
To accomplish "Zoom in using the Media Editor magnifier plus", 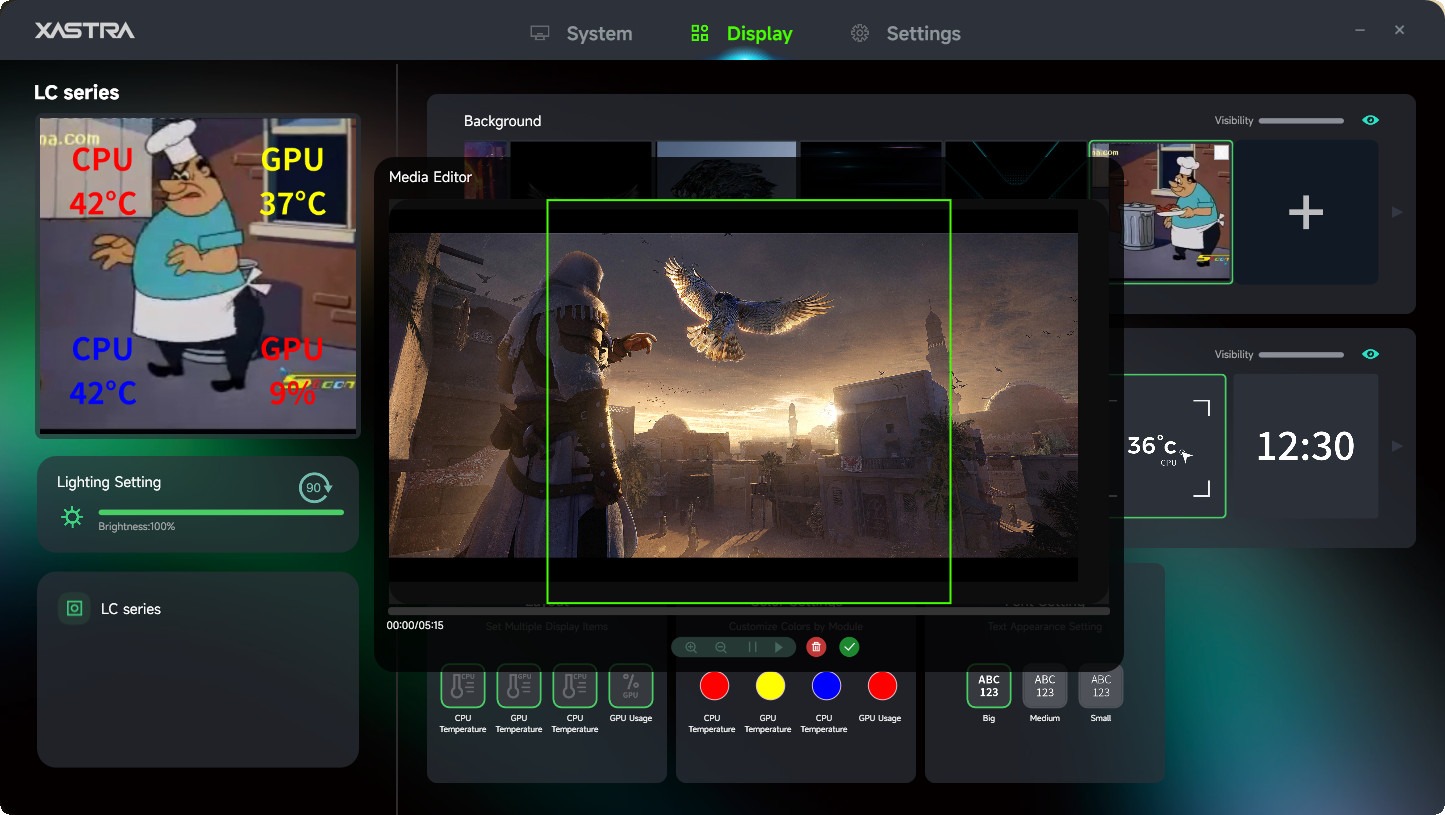I will click(691, 647).
